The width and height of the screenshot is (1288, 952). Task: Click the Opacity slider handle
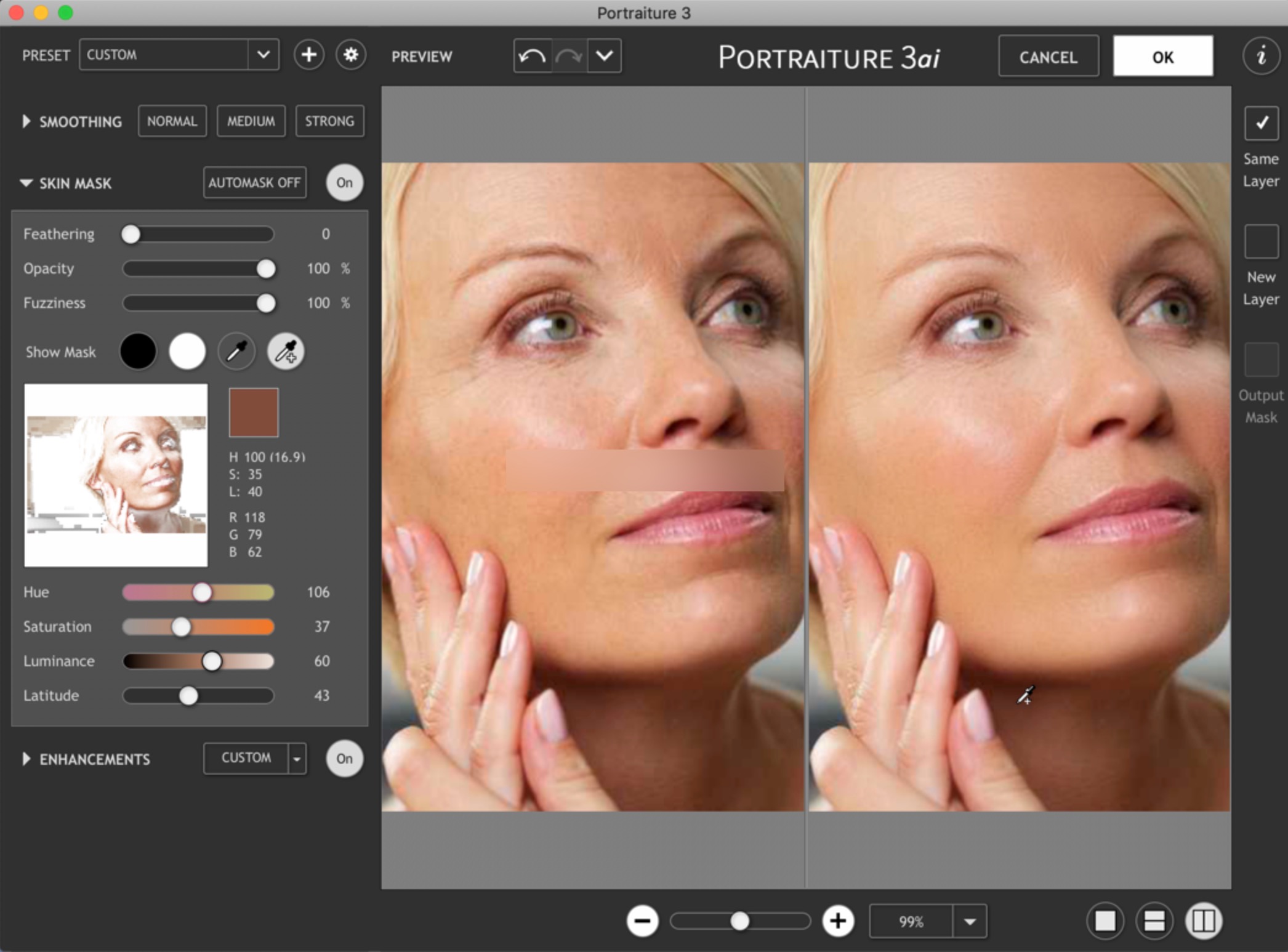[x=266, y=268]
